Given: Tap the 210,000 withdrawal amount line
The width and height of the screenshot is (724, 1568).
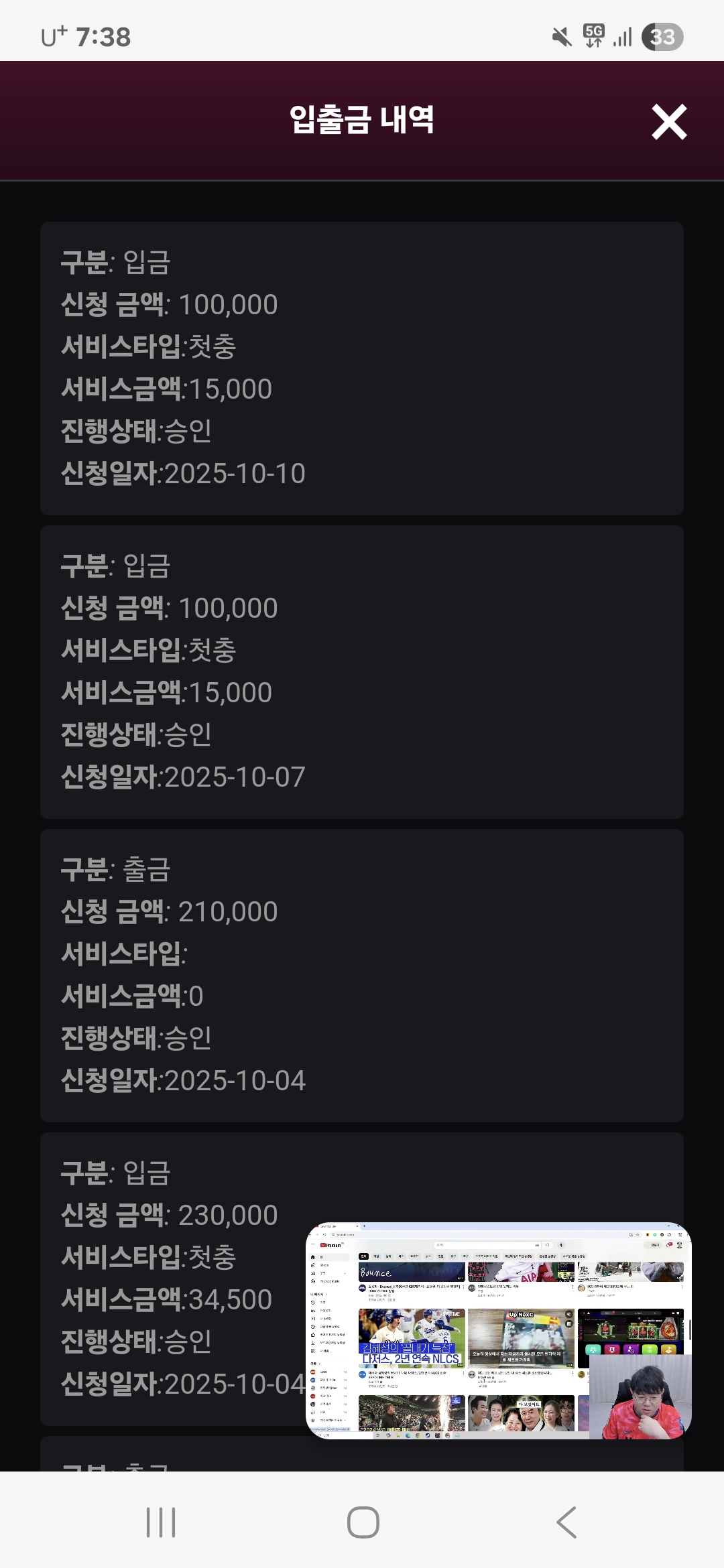Looking at the screenshot, I should [x=170, y=912].
